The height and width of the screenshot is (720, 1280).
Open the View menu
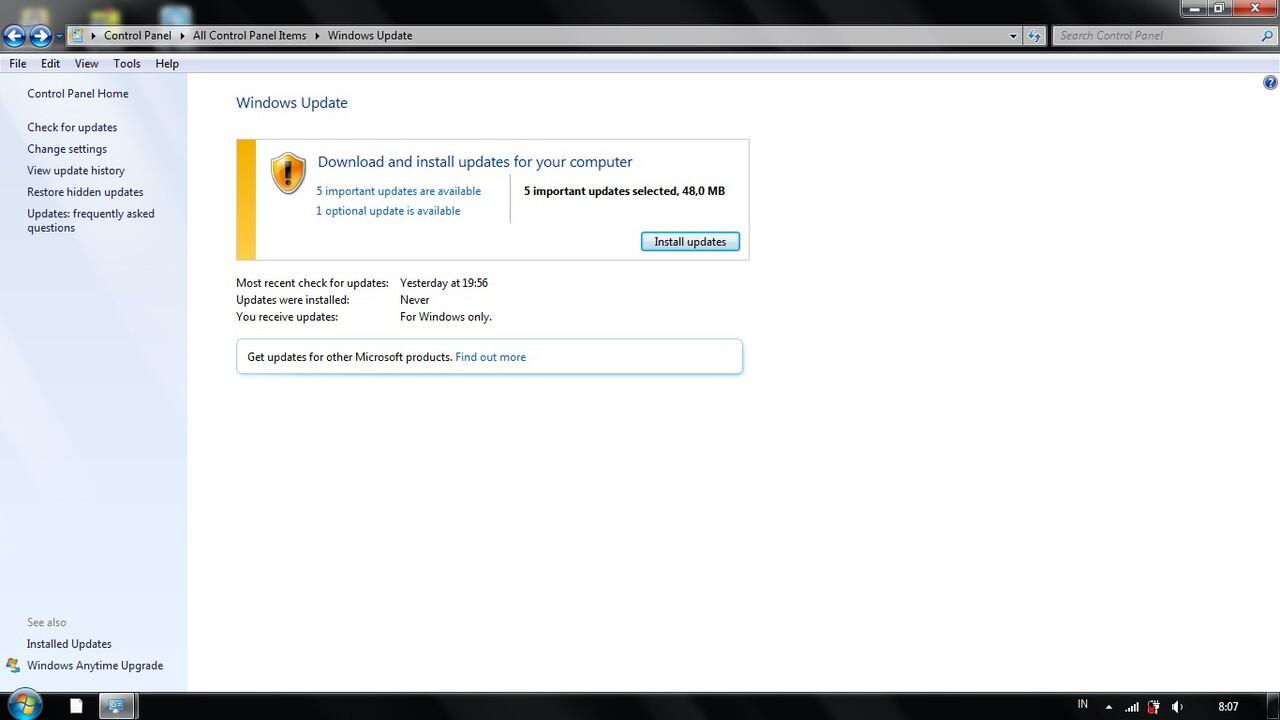(x=86, y=63)
